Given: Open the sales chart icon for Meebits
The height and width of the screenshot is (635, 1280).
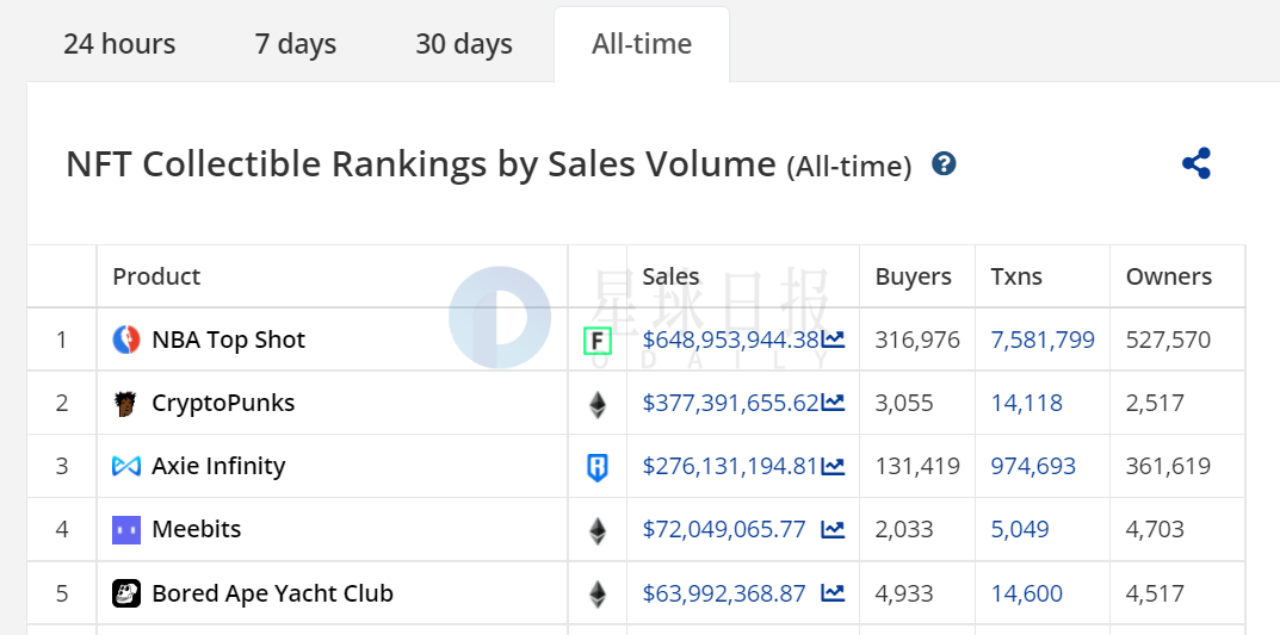Looking at the screenshot, I should pyautogui.click(x=833, y=529).
